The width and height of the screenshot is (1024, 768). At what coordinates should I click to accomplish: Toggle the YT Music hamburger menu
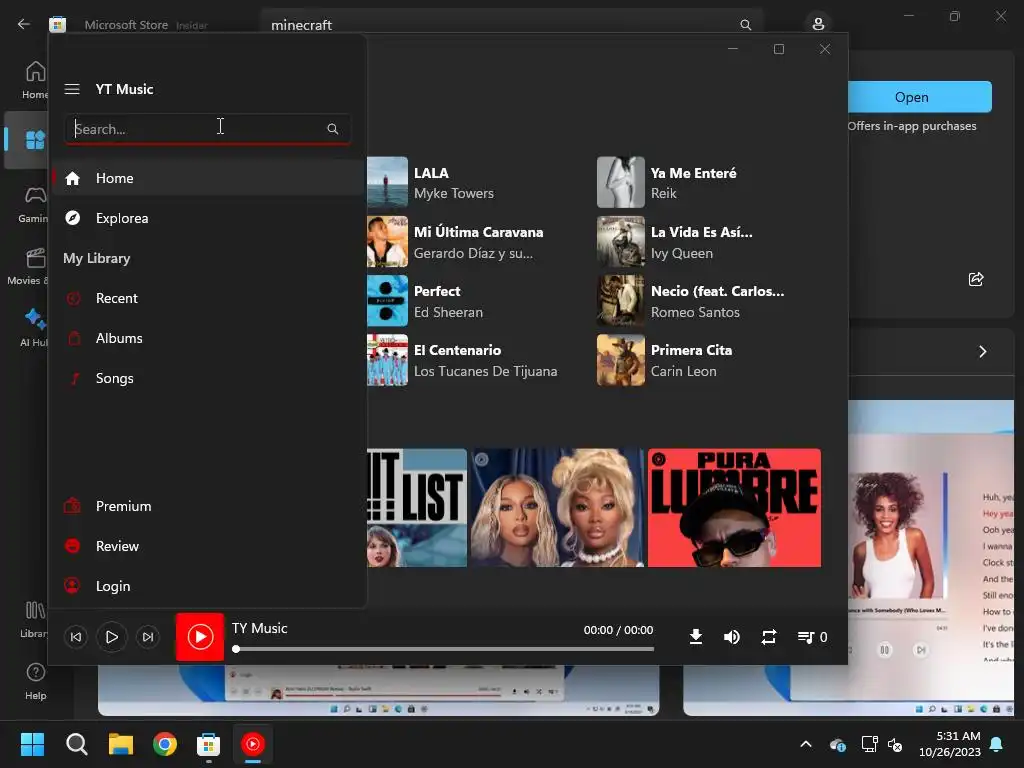tap(72, 89)
